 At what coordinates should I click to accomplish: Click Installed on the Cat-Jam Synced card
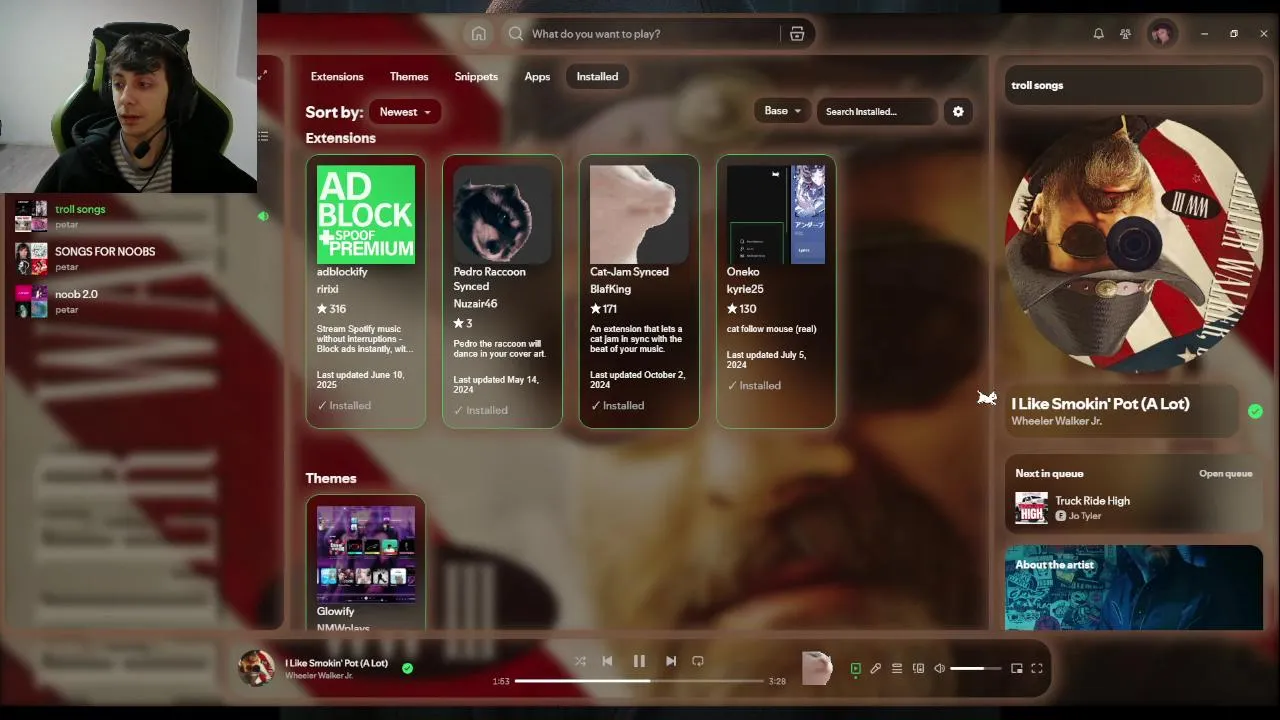617,406
